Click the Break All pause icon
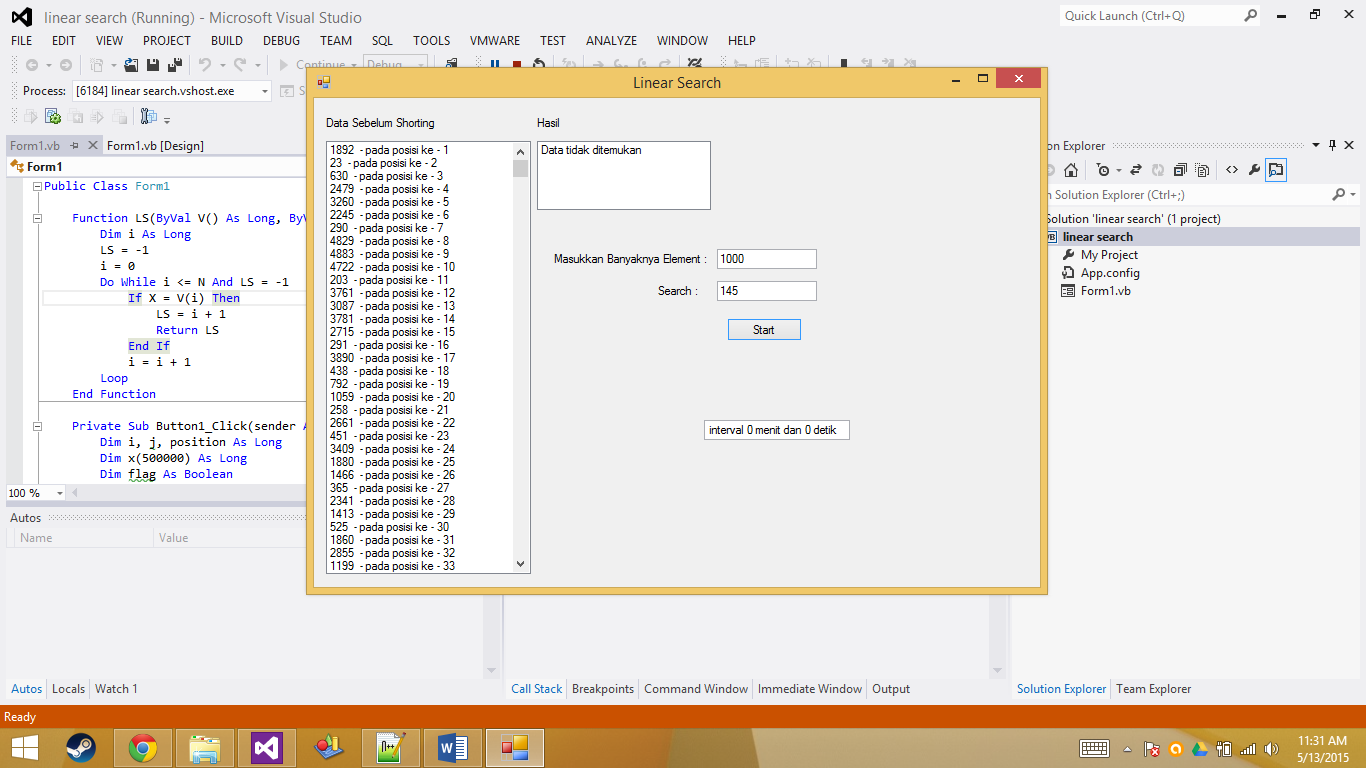The width and height of the screenshot is (1366, 768). click(x=495, y=64)
